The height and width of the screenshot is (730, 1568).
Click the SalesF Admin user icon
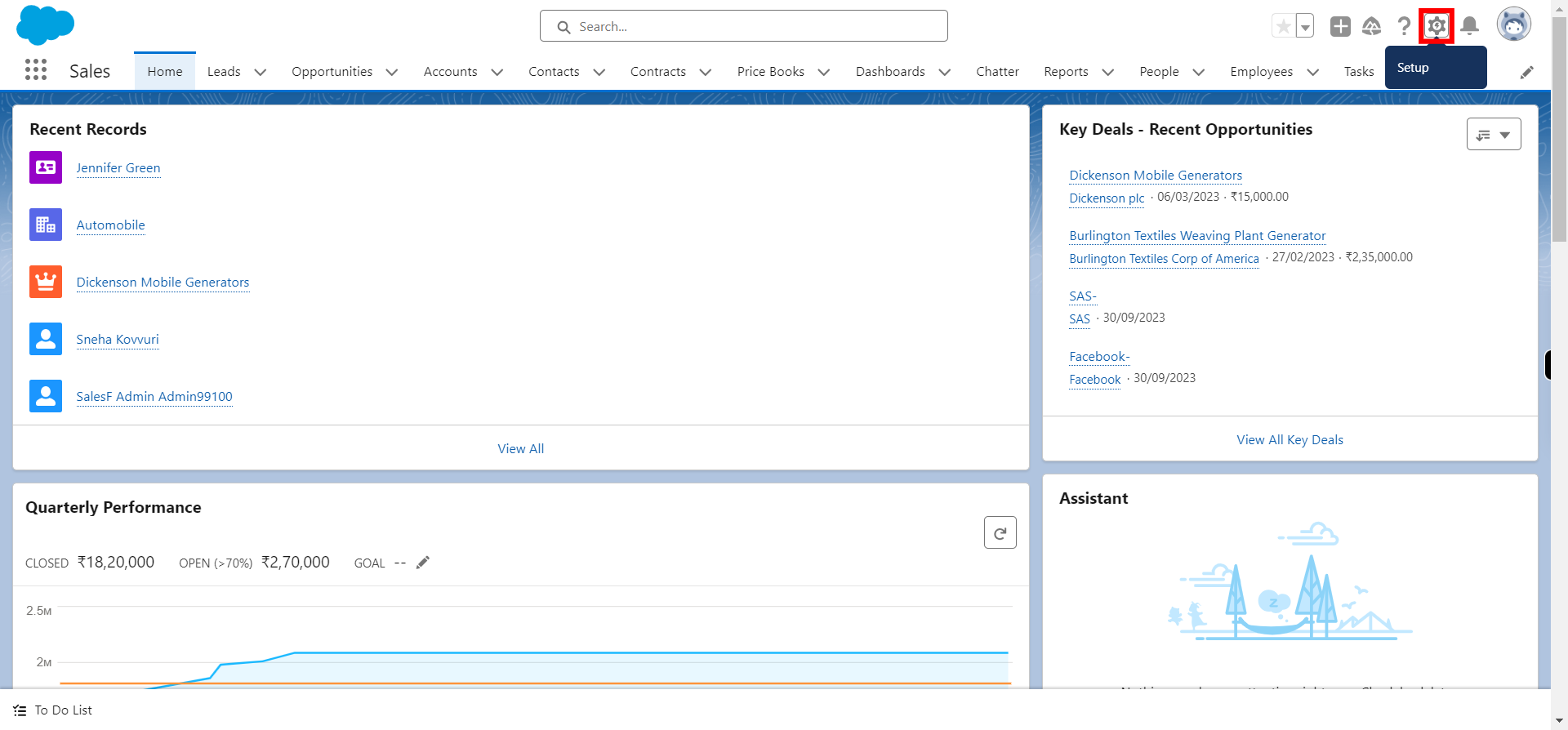tap(46, 396)
